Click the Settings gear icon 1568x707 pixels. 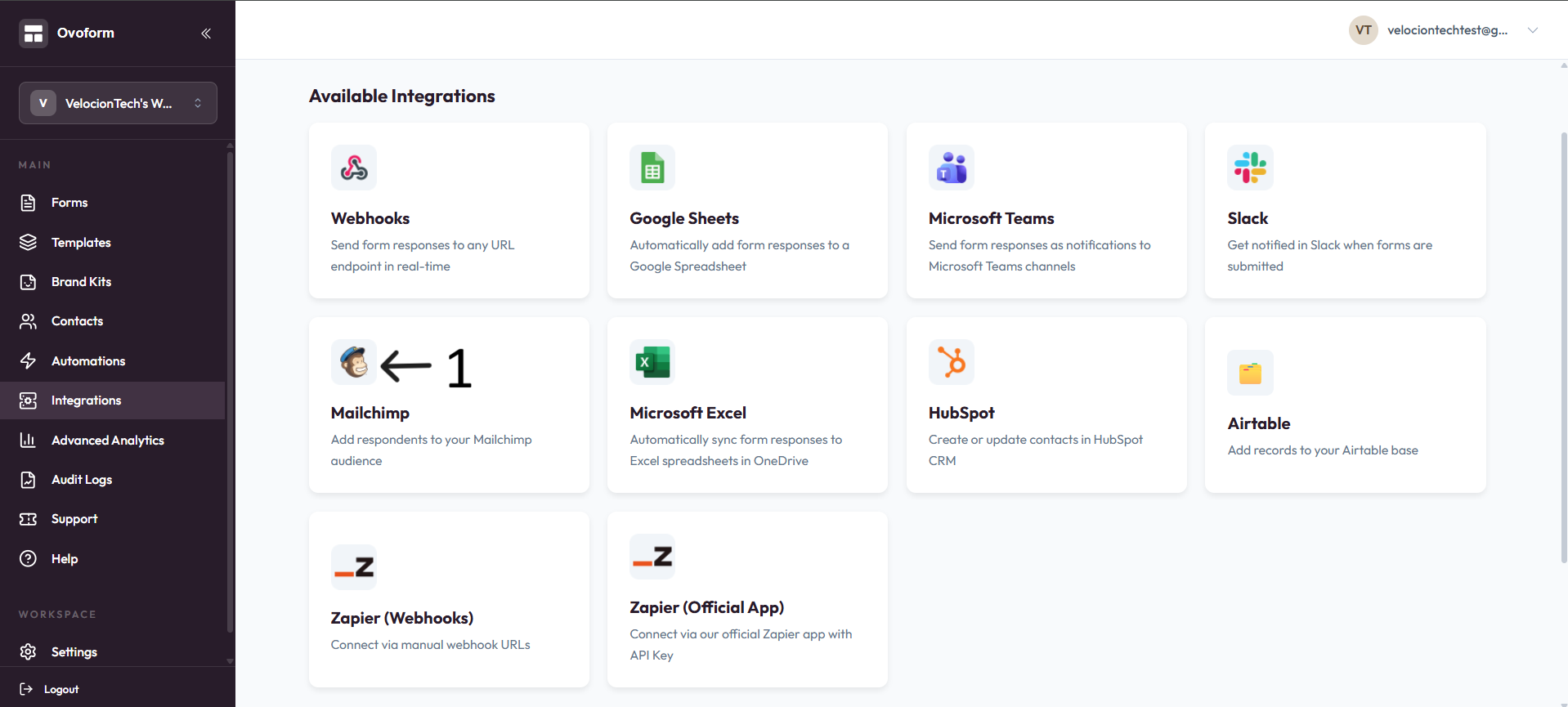coord(29,652)
